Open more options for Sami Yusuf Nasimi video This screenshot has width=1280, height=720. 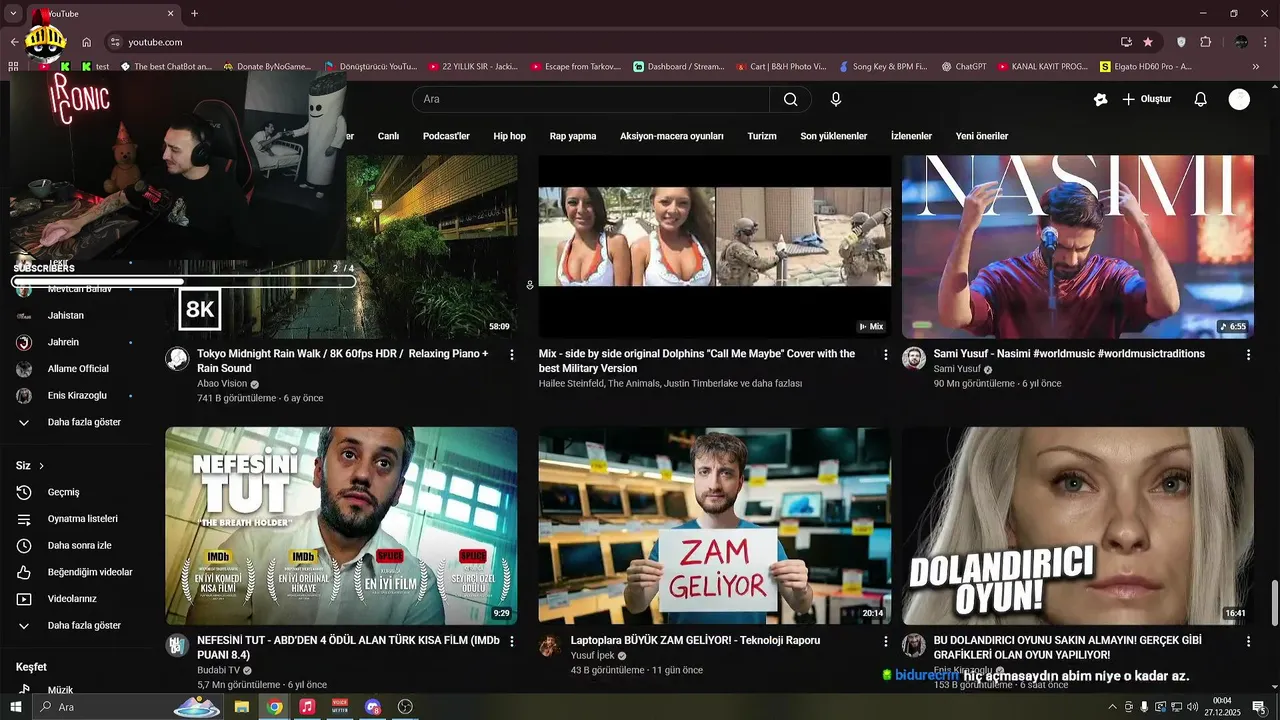tap(1248, 354)
